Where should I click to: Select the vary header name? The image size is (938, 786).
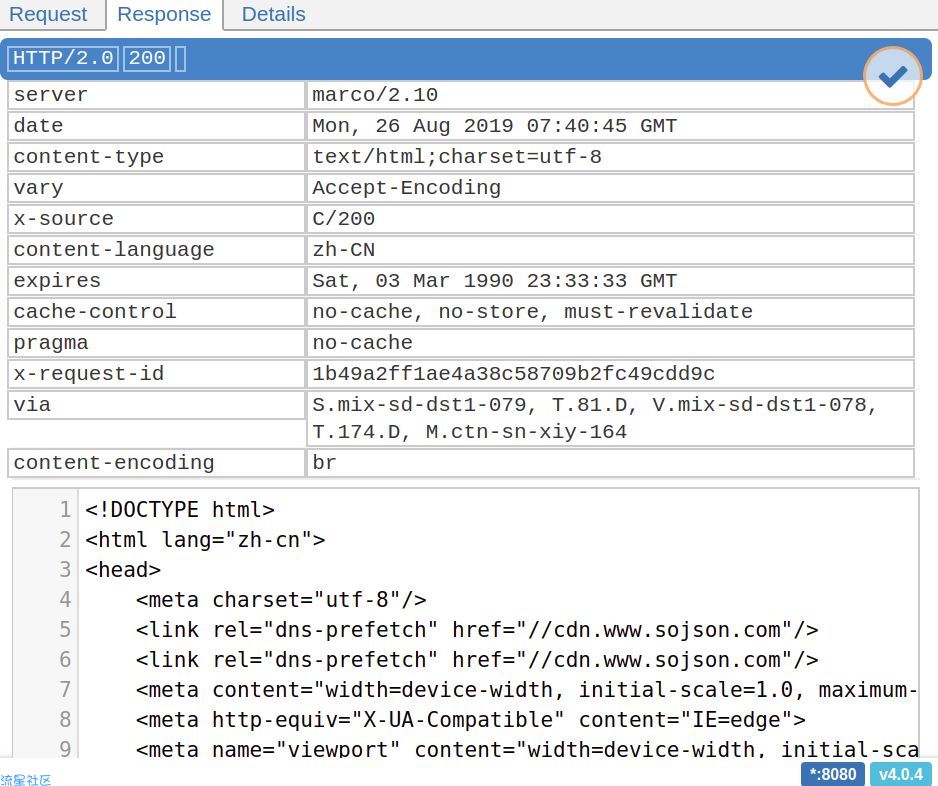[156, 188]
